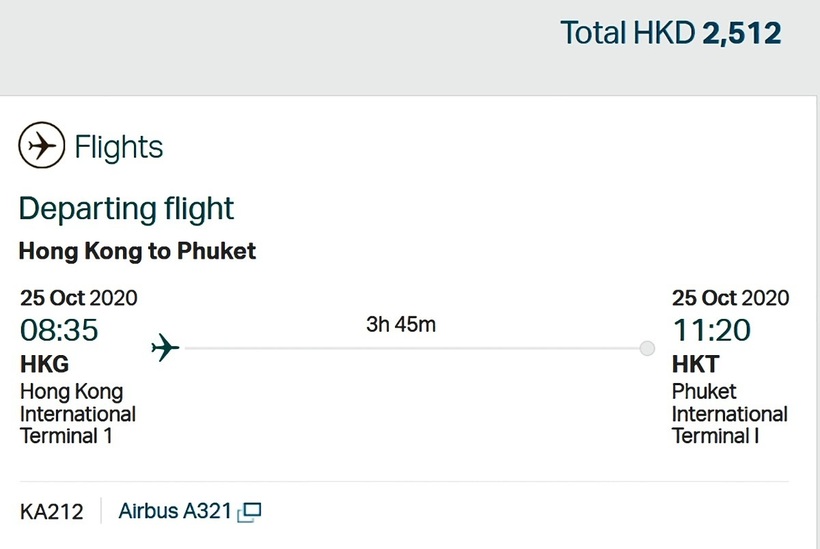Click the 2,512 total price amount
The image size is (820, 549).
pyautogui.click(x=742, y=33)
